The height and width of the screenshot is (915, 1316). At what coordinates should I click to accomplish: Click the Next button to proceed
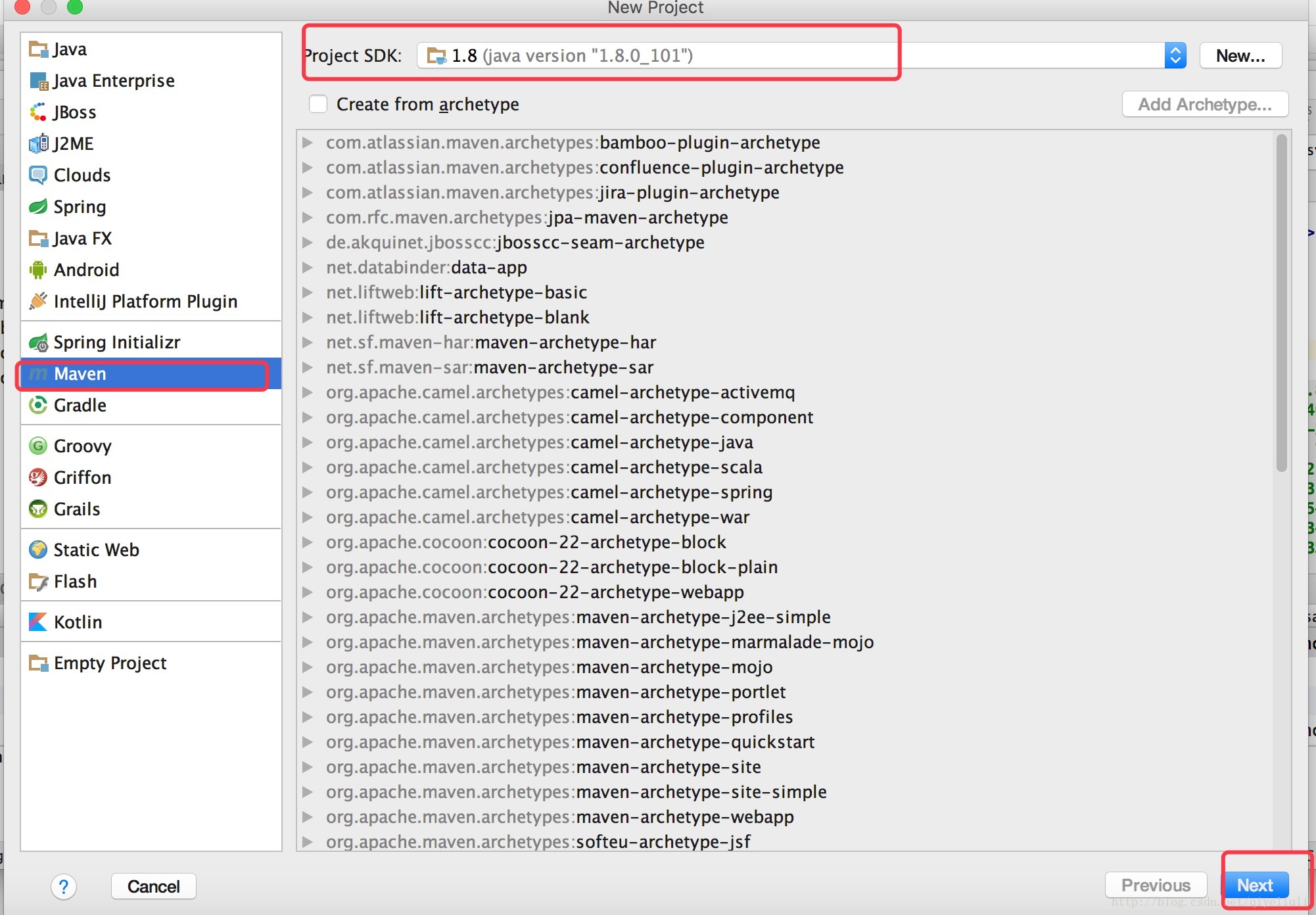(1256, 885)
